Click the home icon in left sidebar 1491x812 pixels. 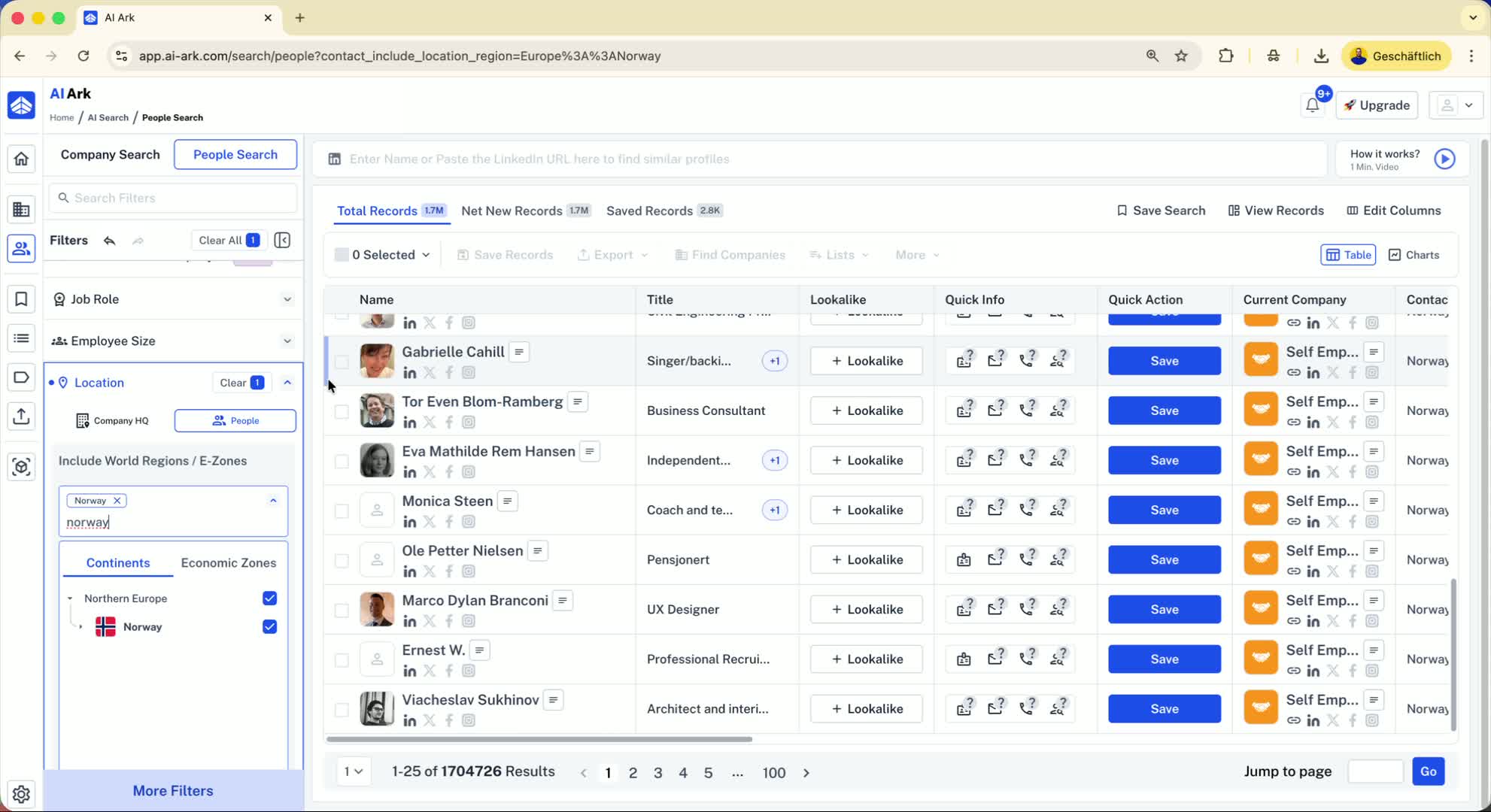point(21,159)
